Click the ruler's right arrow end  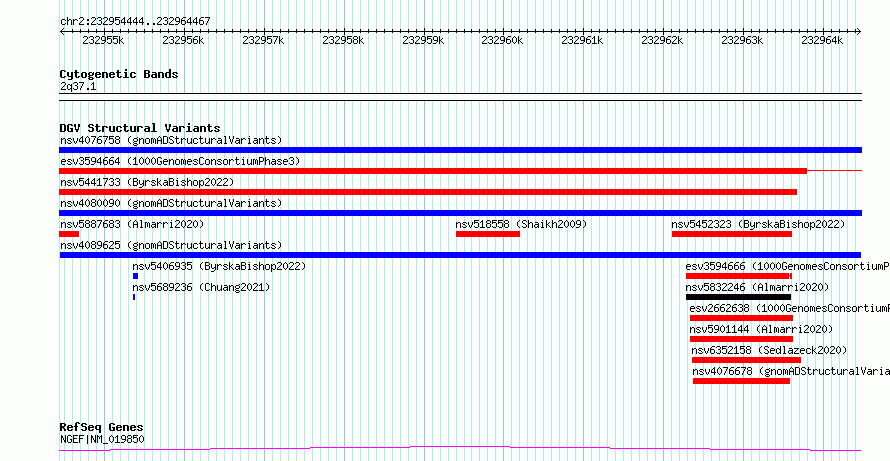pos(859,31)
